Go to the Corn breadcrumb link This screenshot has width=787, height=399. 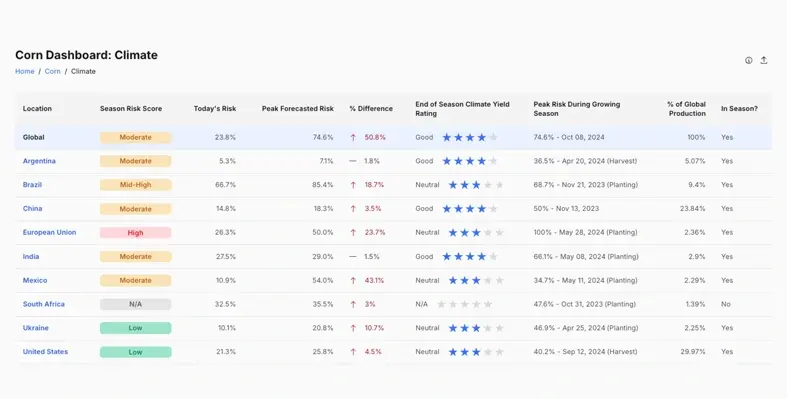point(52,71)
